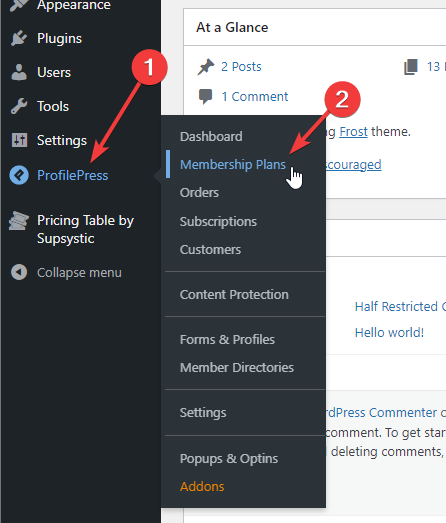Screen dimensions: 446x523
Task: Go to Forms & Profiles
Action: (227, 339)
